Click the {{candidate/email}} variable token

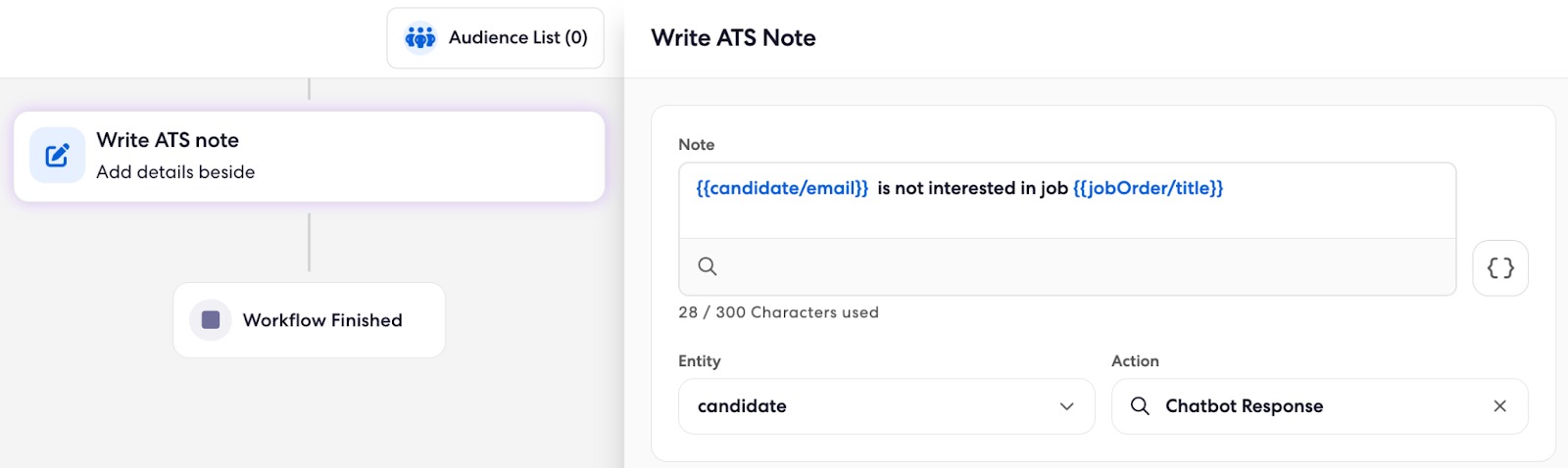(782, 188)
